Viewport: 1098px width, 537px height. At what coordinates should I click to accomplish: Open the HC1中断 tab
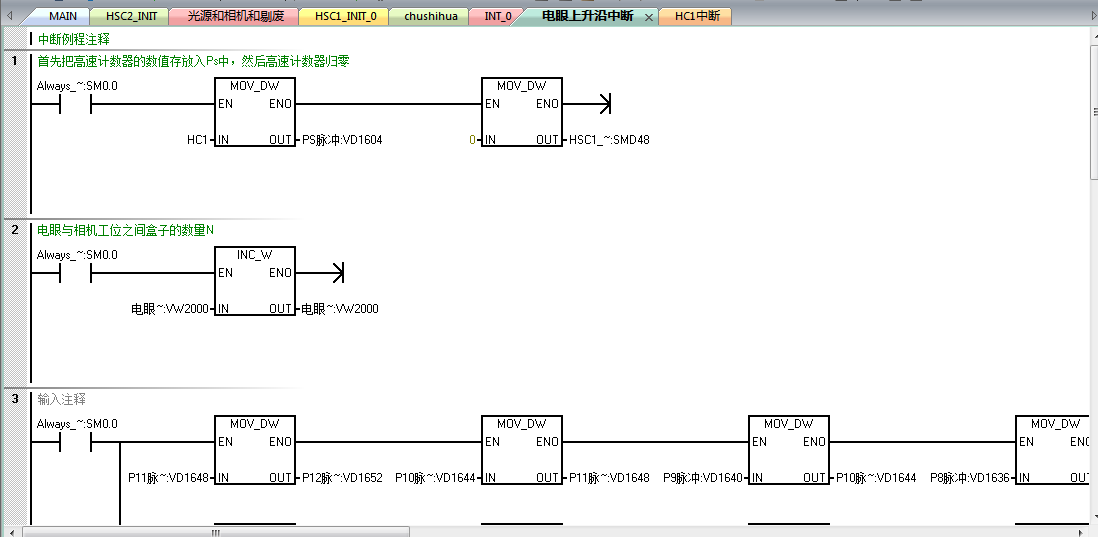click(696, 16)
